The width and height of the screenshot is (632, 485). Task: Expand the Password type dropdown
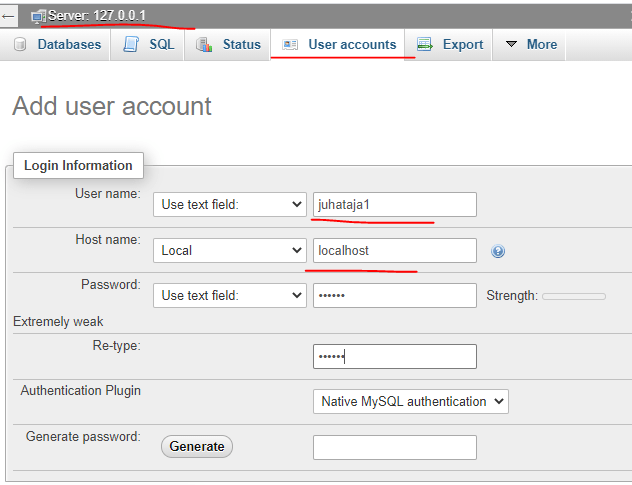tap(230, 295)
